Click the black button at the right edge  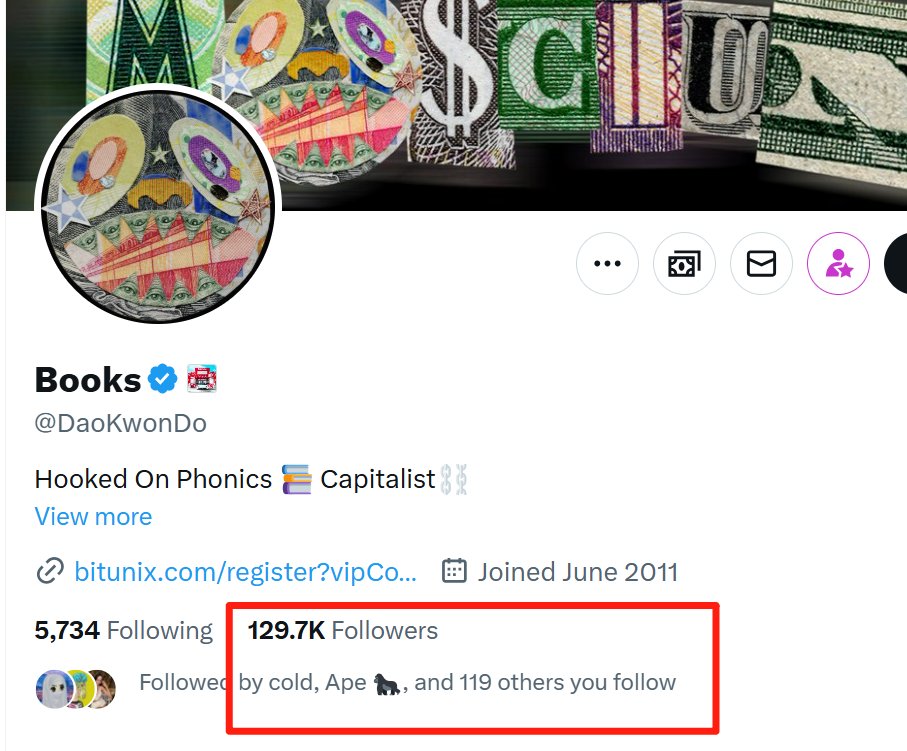point(896,264)
